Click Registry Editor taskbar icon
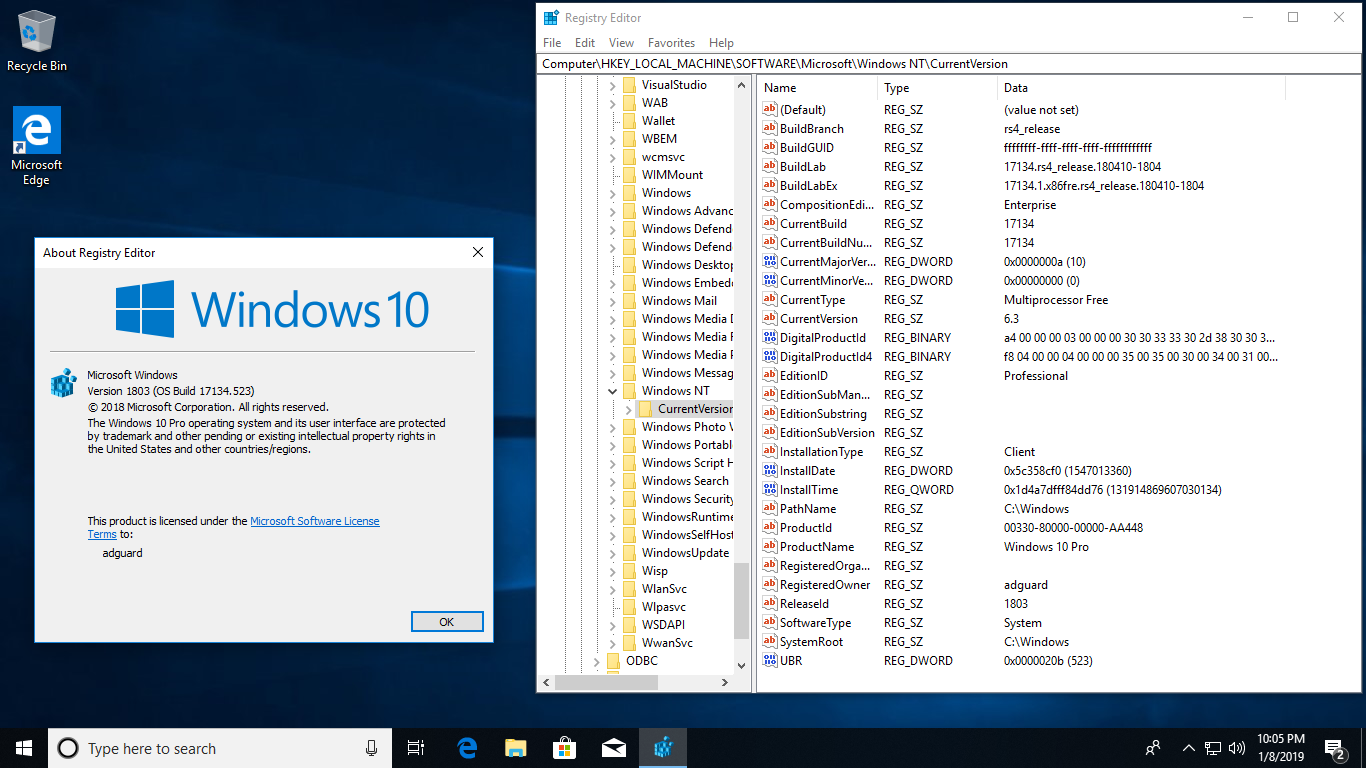This screenshot has width=1366, height=768. [663, 748]
